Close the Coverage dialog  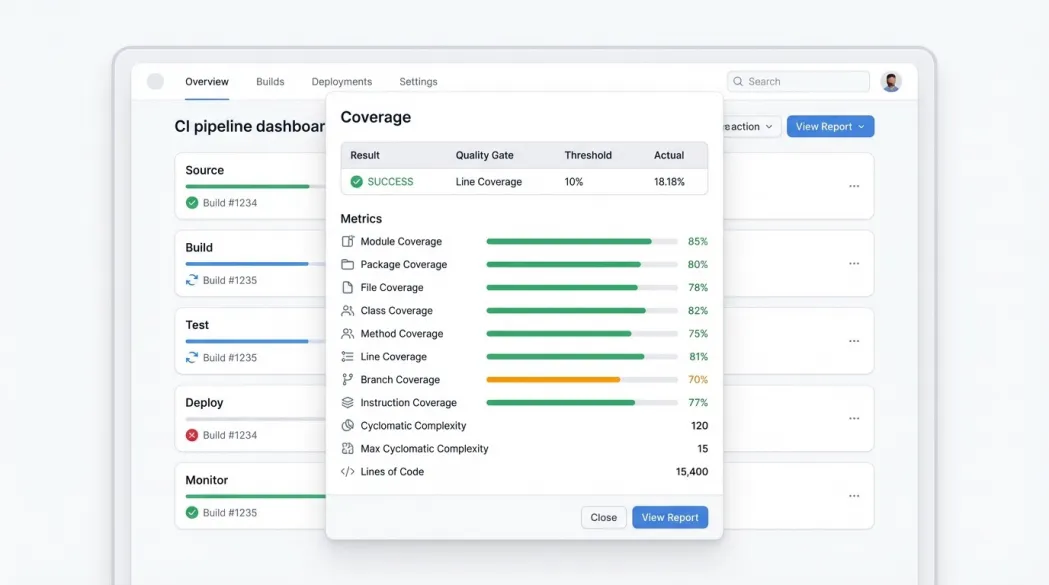pos(603,518)
